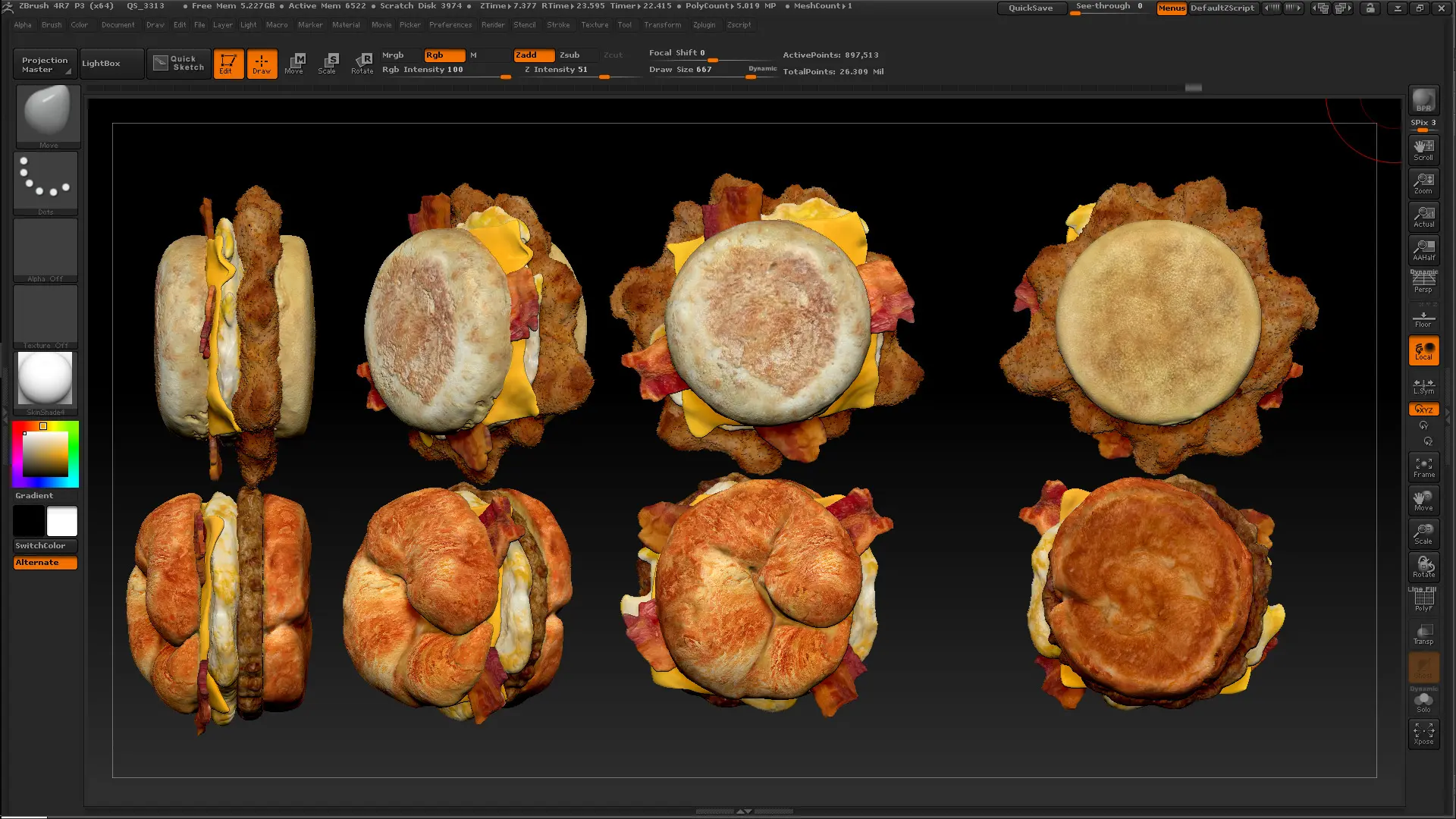Select the Zoom canvas tool
Screen dimensions: 1456x819
[1423, 183]
